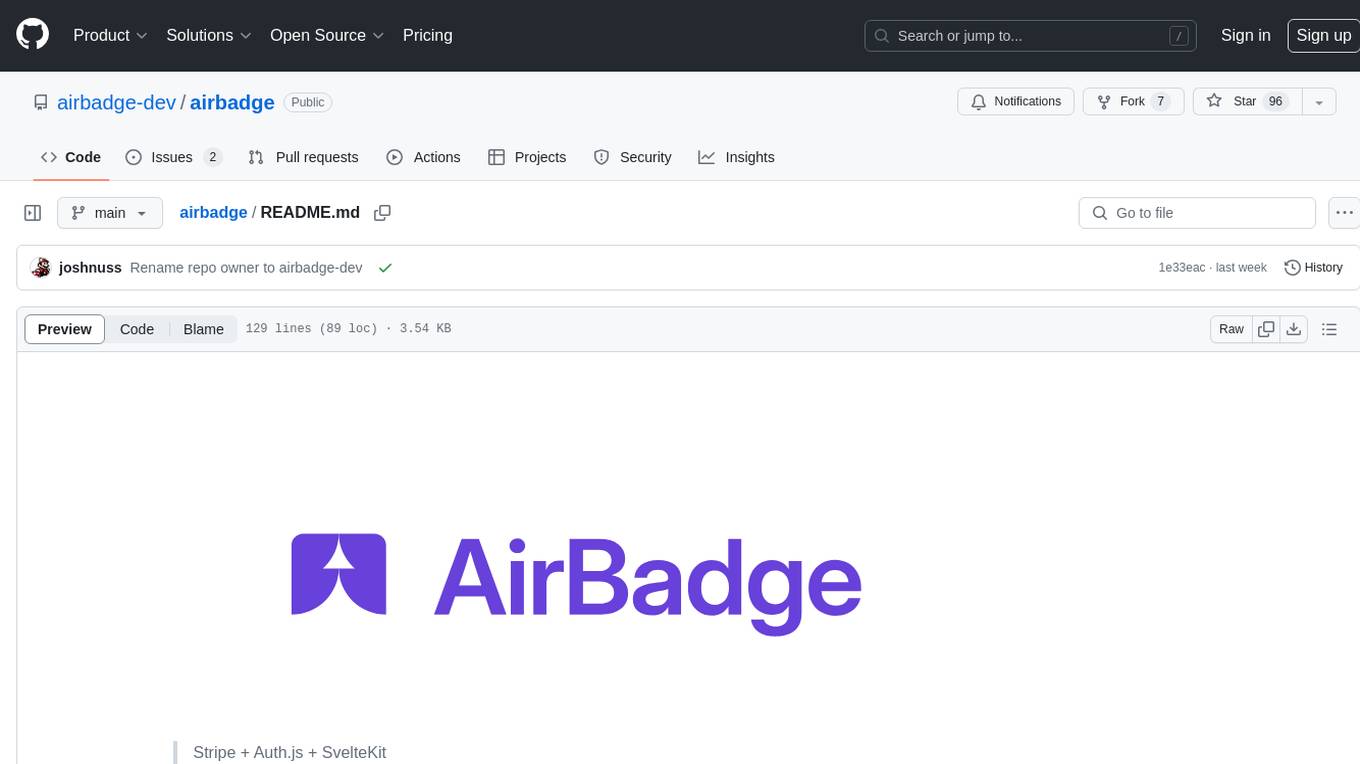Click the Sign in link
Viewport: 1360px width, 764px height.
pyautogui.click(x=1245, y=35)
